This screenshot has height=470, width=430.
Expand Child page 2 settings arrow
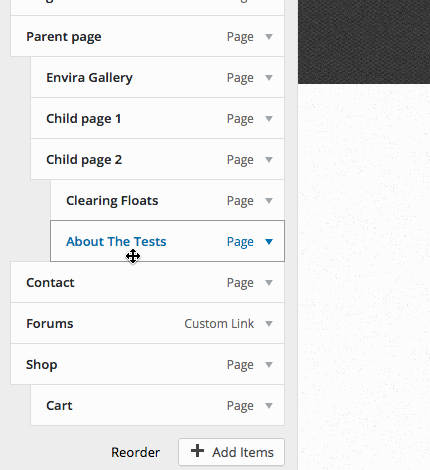tap(269, 159)
